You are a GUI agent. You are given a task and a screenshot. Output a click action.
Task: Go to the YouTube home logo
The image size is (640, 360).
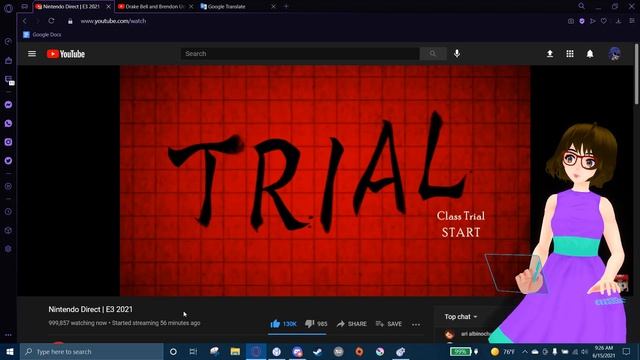(66, 54)
